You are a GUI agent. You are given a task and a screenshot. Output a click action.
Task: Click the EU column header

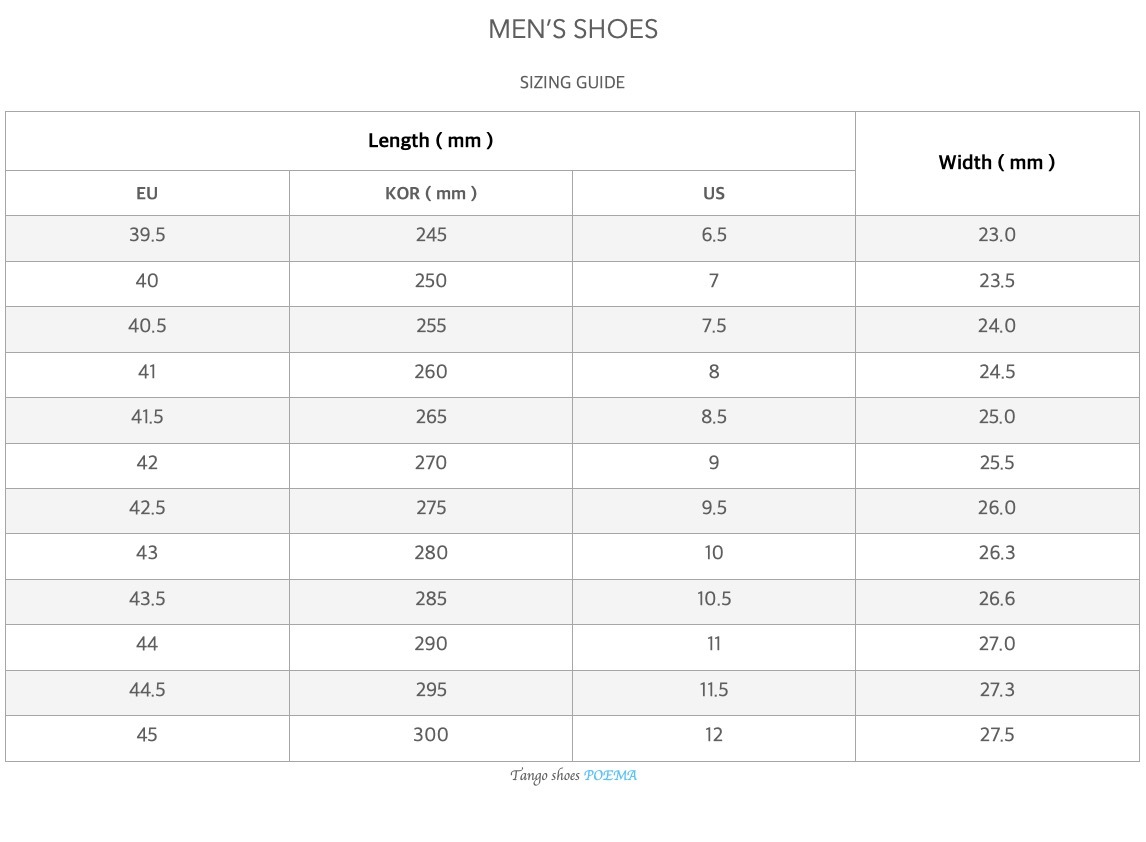147,193
